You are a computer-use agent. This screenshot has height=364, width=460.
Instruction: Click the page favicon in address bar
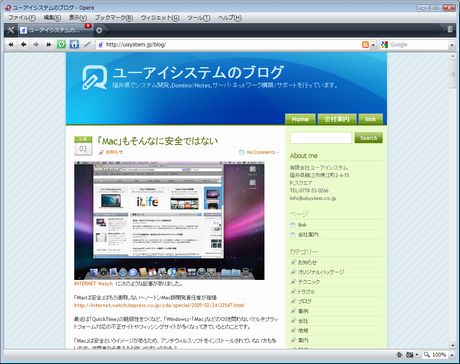pos(101,45)
